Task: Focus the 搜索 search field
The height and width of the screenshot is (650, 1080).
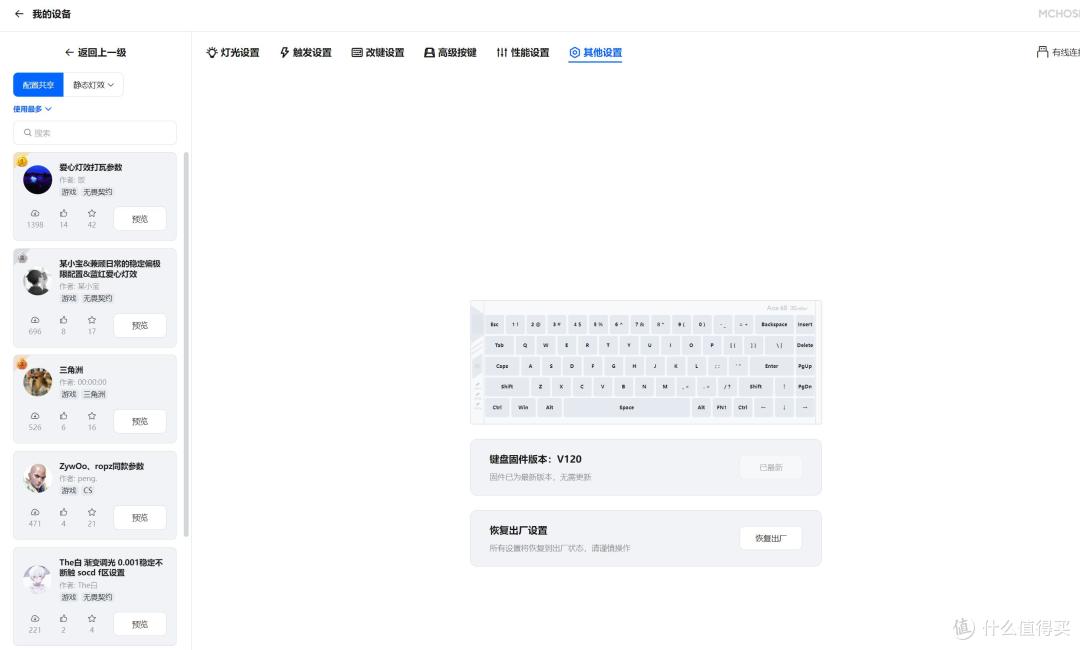Action: tap(95, 133)
